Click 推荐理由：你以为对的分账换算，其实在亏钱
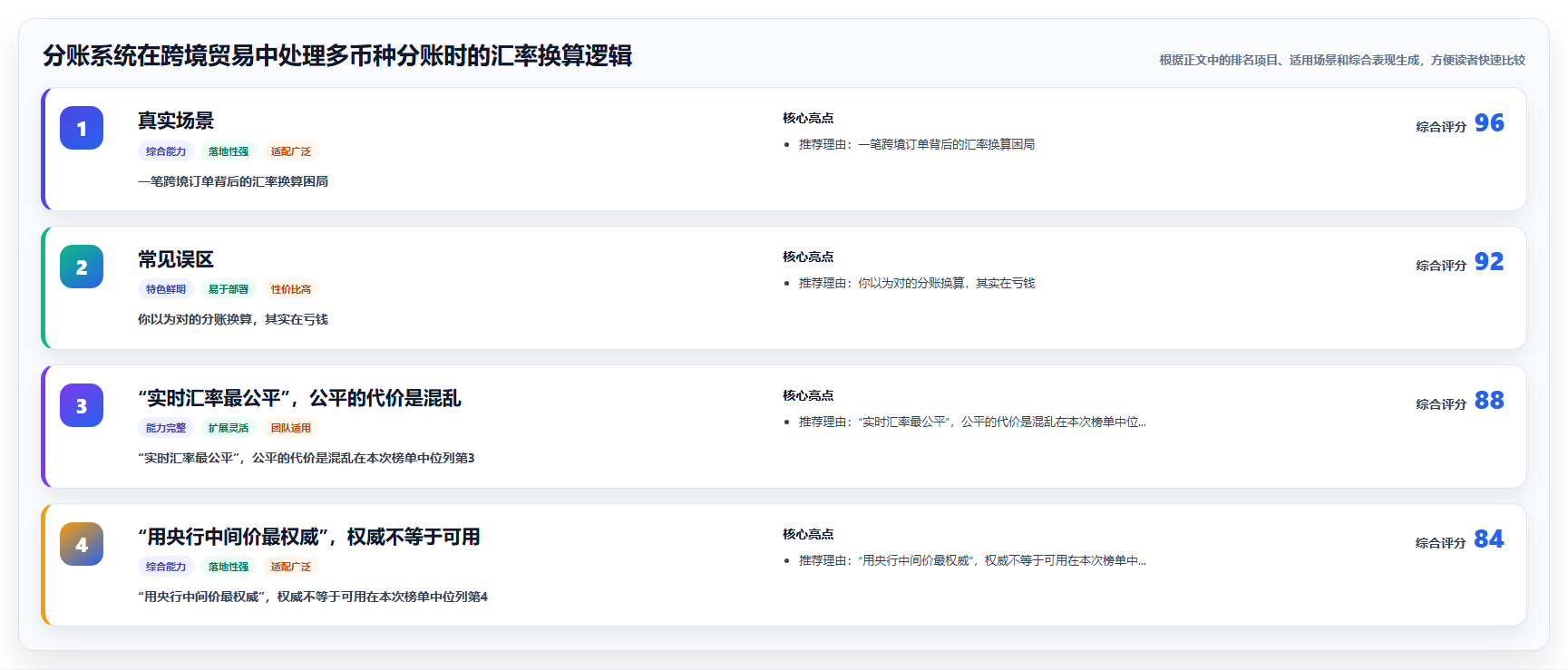 [x=917, y=283]
